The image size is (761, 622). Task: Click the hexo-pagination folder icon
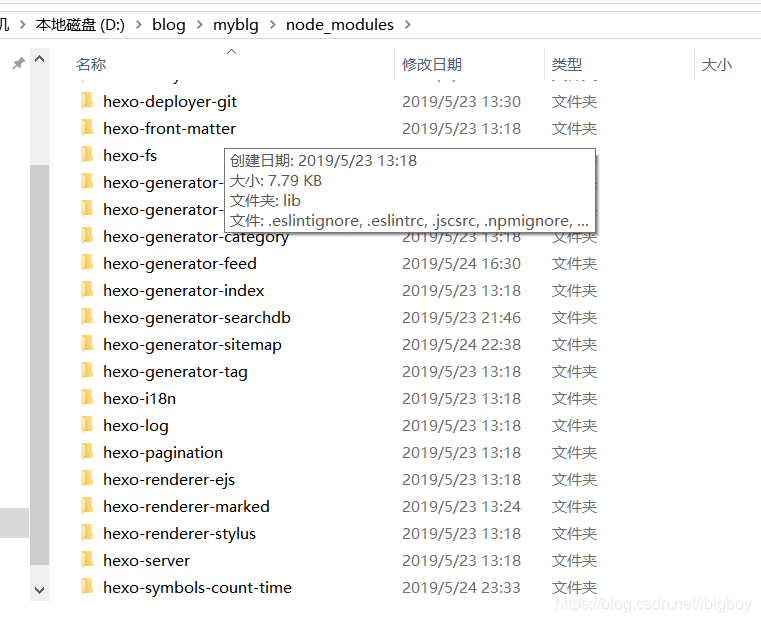click(x=87, y=452)
